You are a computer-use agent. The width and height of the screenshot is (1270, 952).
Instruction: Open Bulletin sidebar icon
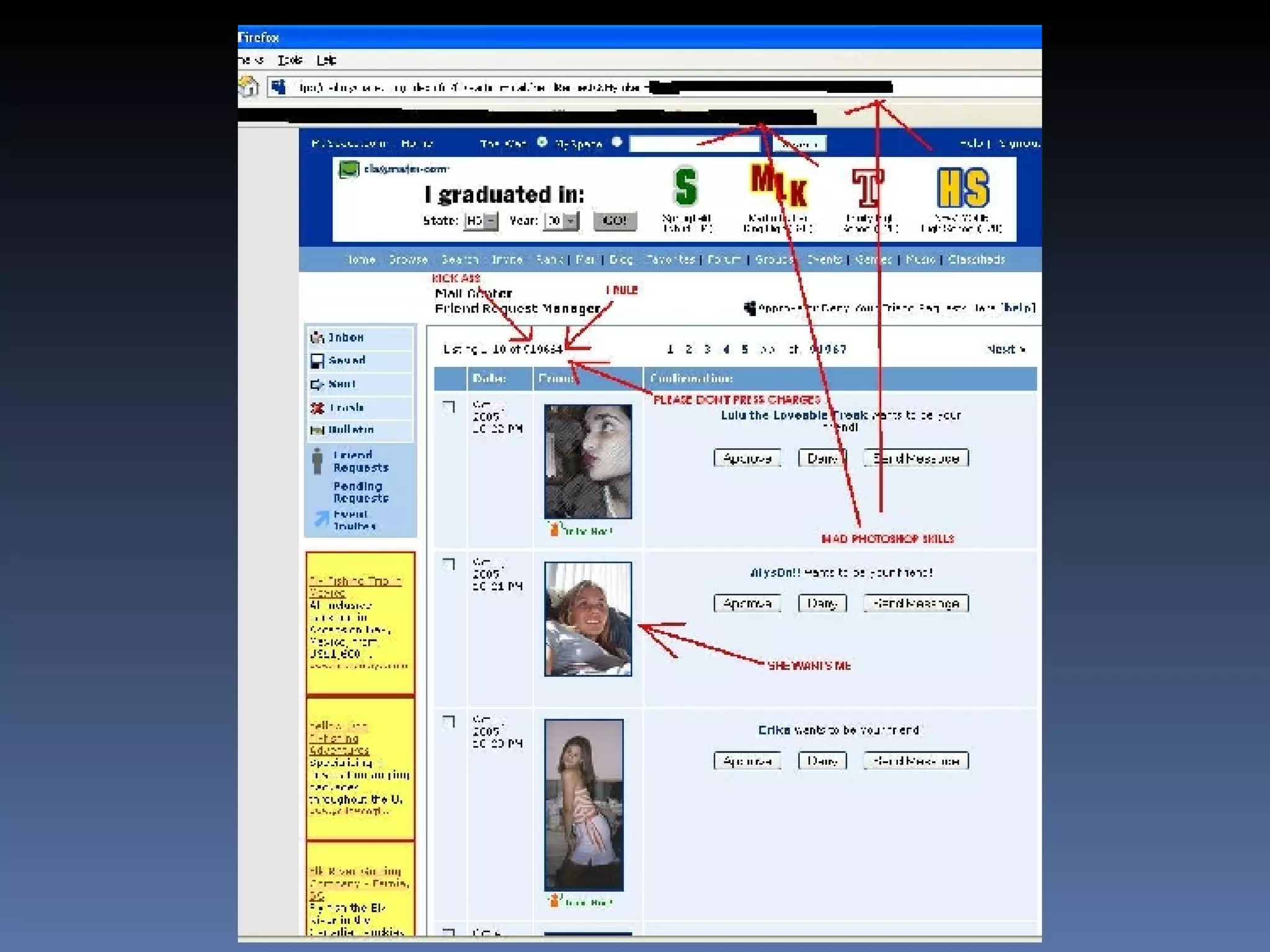pos(317,430)
